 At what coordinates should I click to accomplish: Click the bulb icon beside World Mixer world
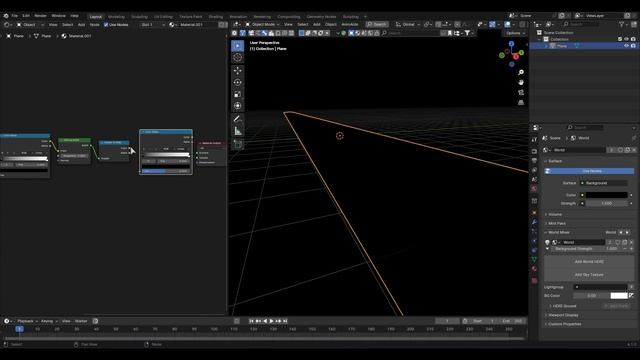coord(547,242)
